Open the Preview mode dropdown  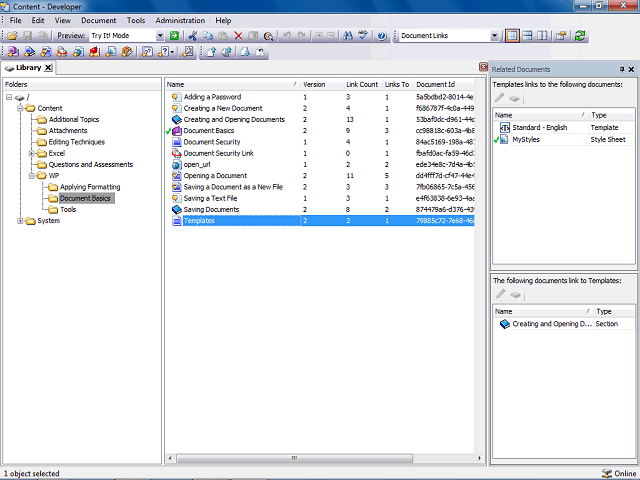(x=160, y=36)
